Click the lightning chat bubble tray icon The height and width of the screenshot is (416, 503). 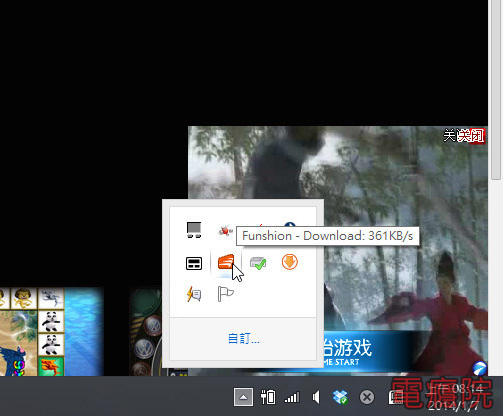[x=194, y=294]
